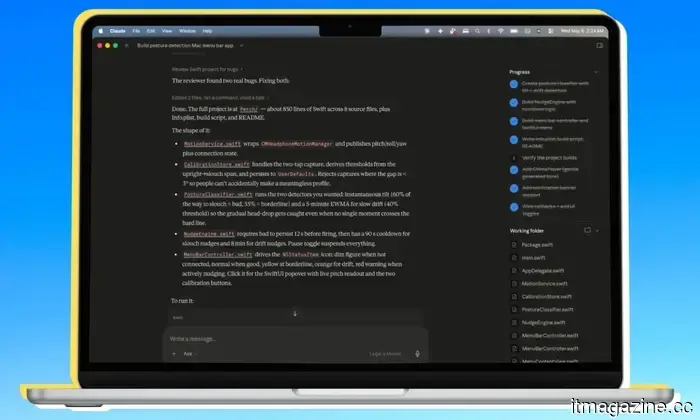The height and width of the screenshot is (420, 700).
Task: Select 'Verify the project builds' progress item
Action: 543,158
